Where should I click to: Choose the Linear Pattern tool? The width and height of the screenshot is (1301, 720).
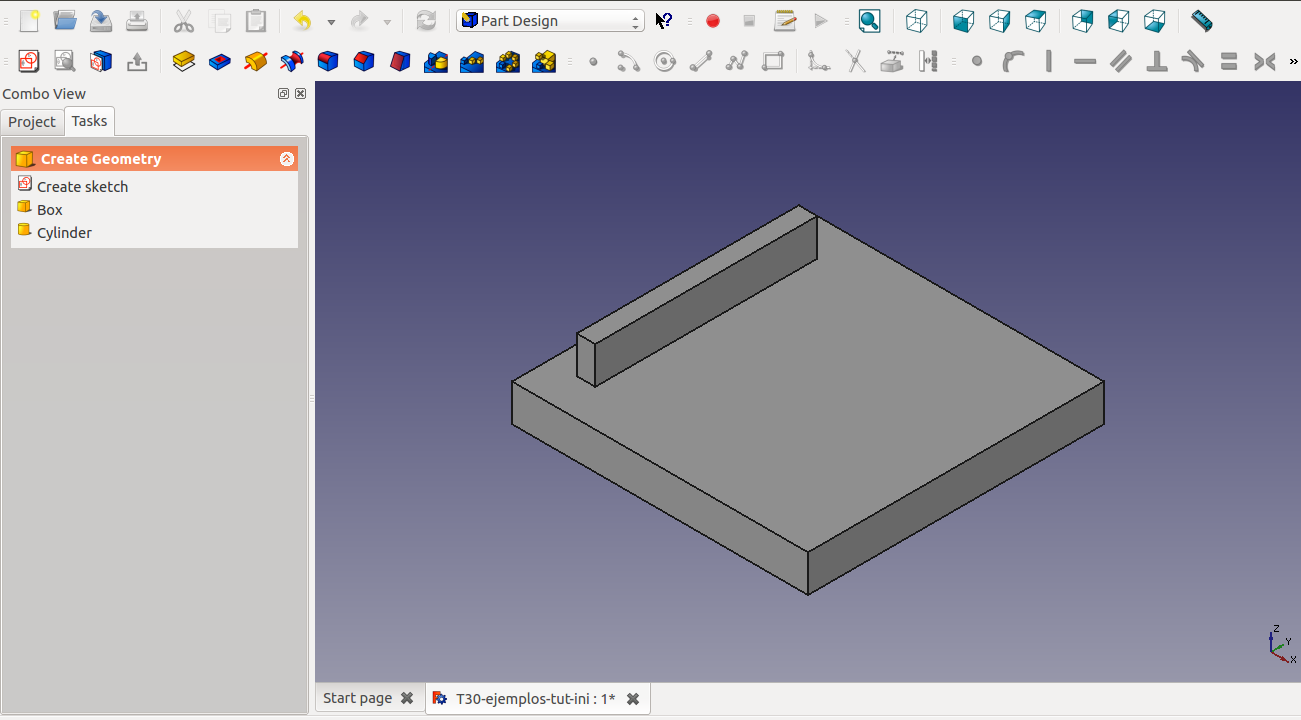coord(472,62)
